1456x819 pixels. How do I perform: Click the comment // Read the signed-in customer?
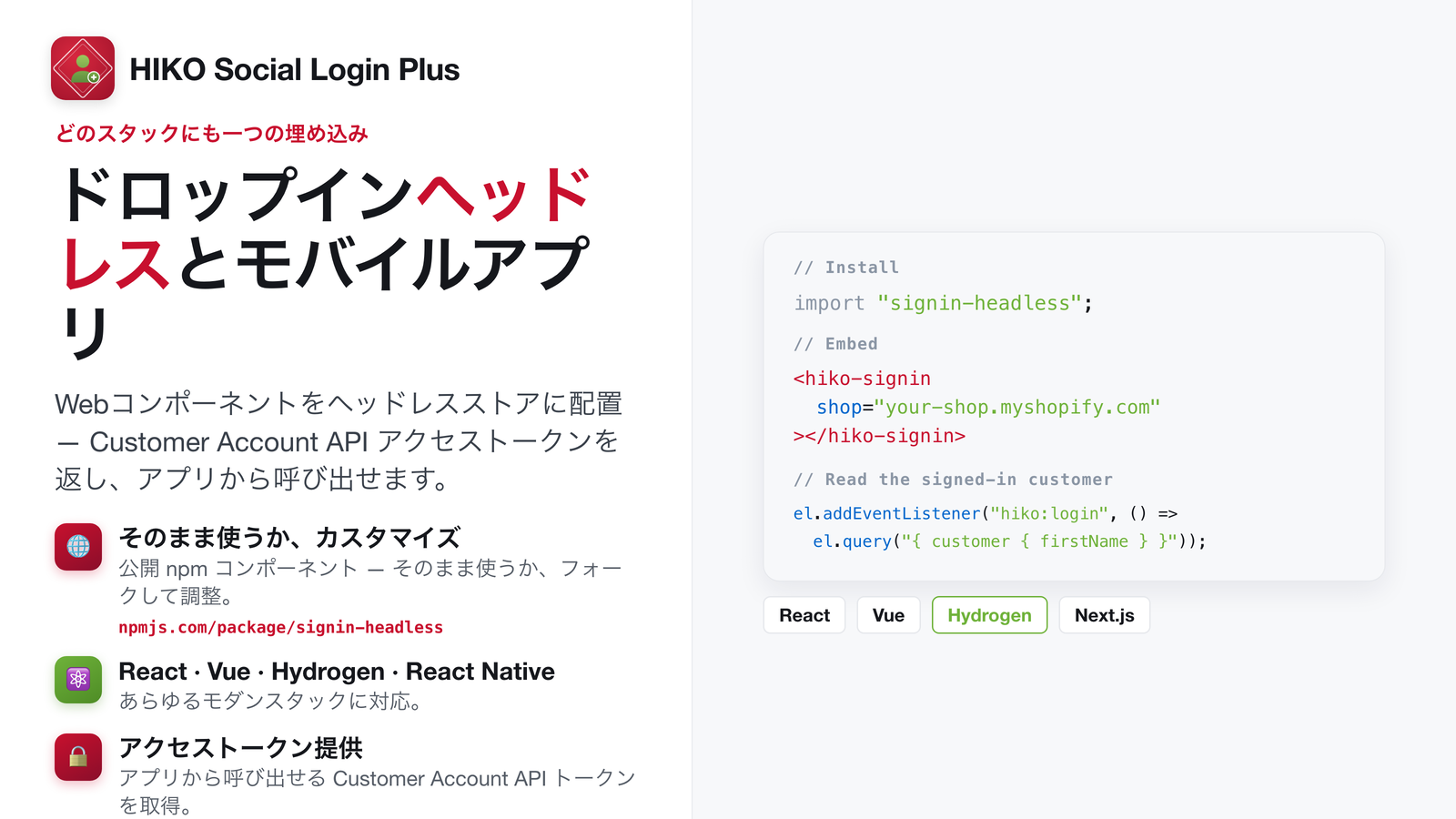coord(953,480)
